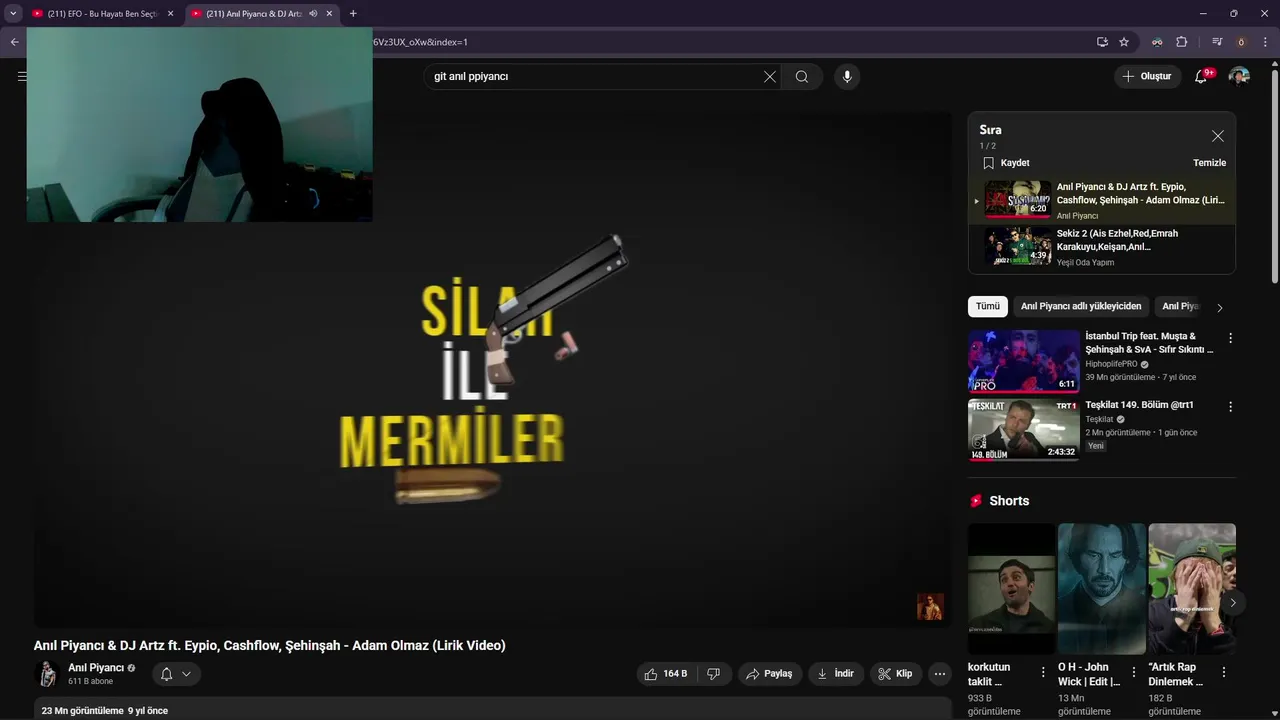Open more actions three-dot button below video
This screenshot has height=720, width=1280.
coord(940,674)
